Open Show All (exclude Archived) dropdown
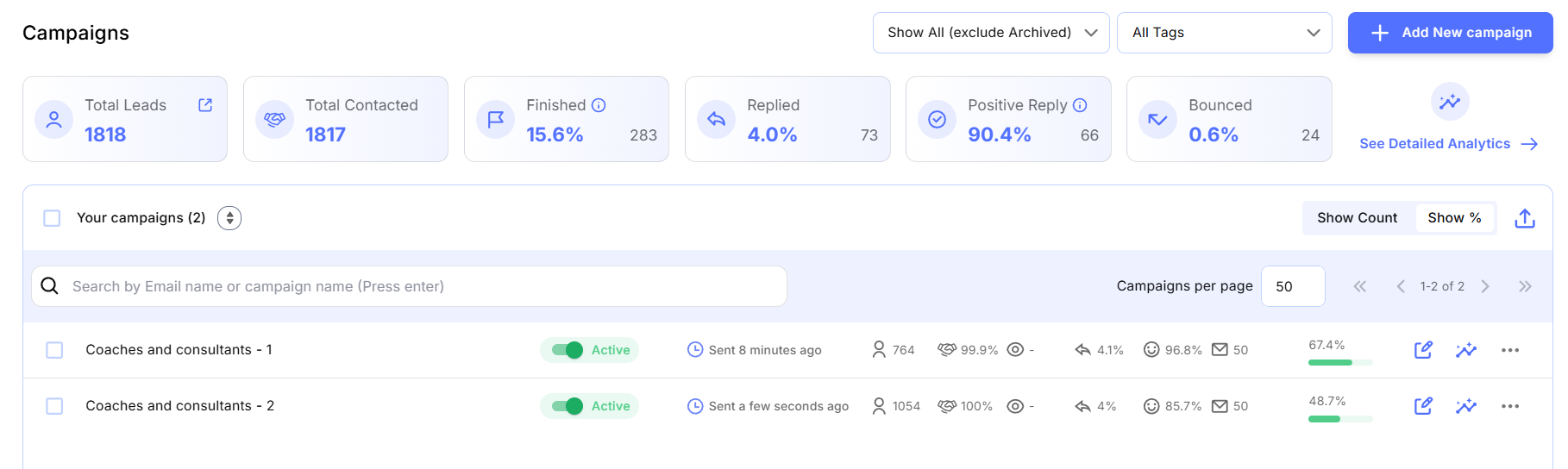The image size is (1568, 469). click(991, 33)
